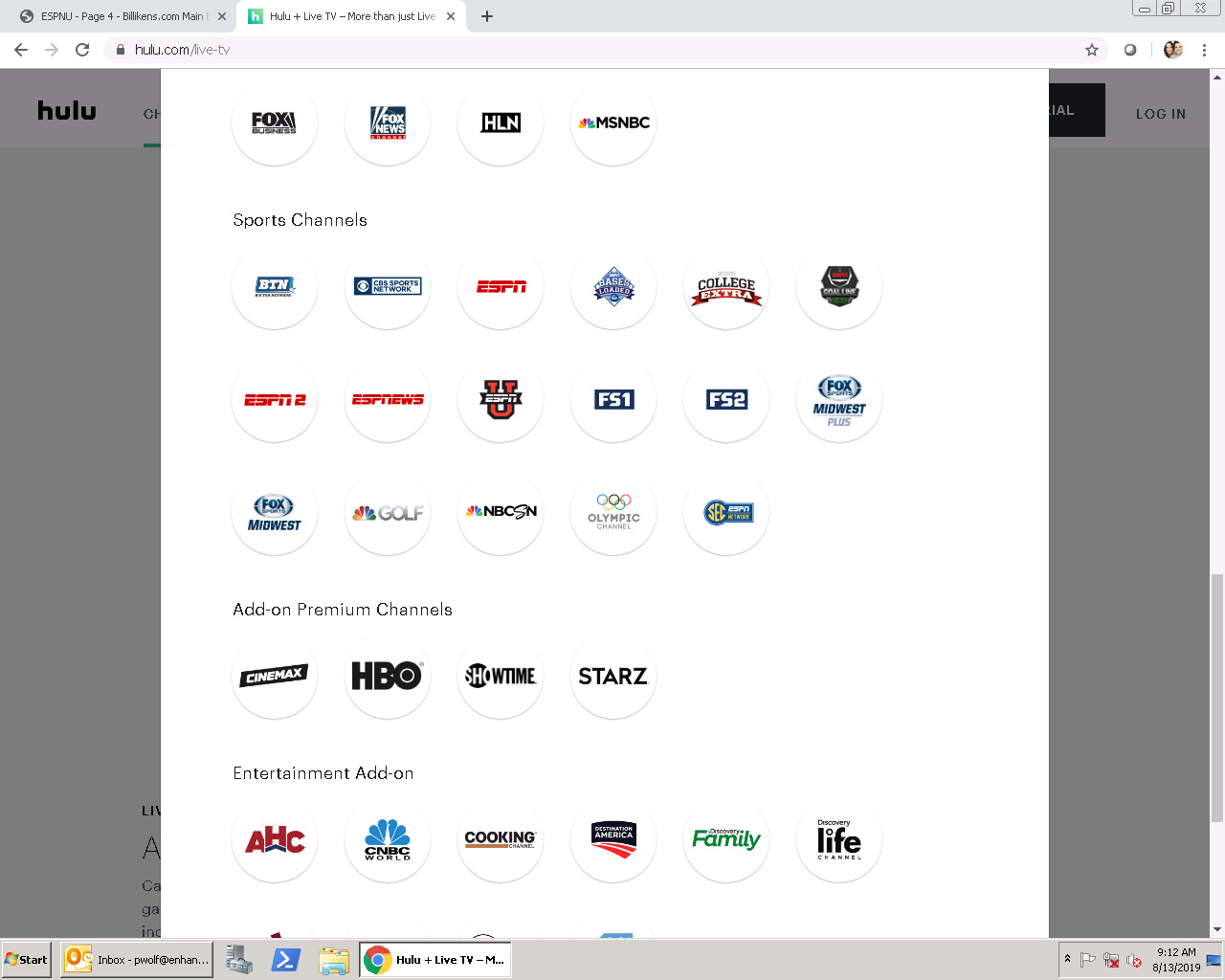Open the Chrome three-dot menu
This screenshot has width=1225, height=980.
(1204, 50)
